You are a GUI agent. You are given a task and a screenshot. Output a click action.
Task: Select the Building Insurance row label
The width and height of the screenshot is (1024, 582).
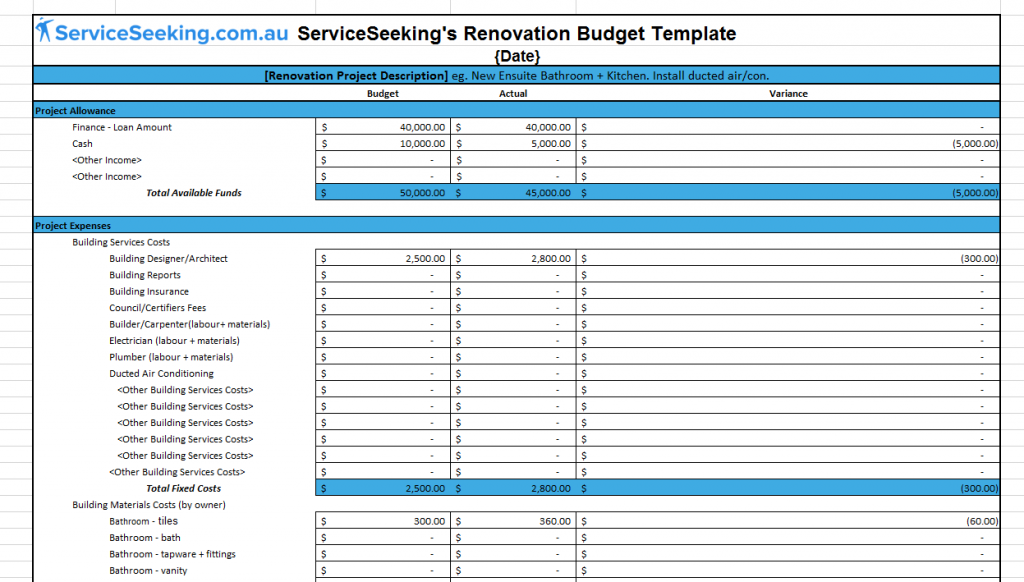click(x=149, y=291)
